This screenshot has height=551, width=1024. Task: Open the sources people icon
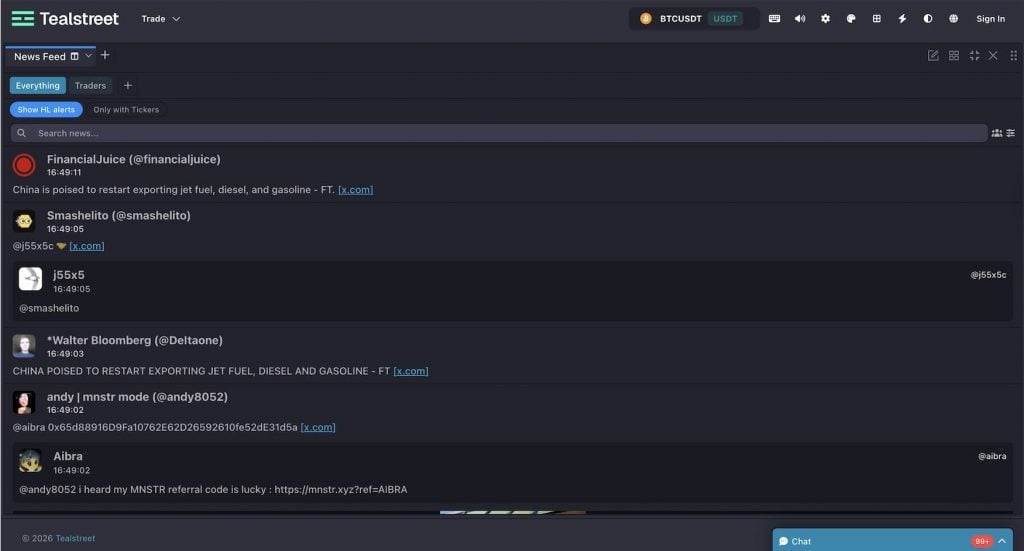coord(997,133)
